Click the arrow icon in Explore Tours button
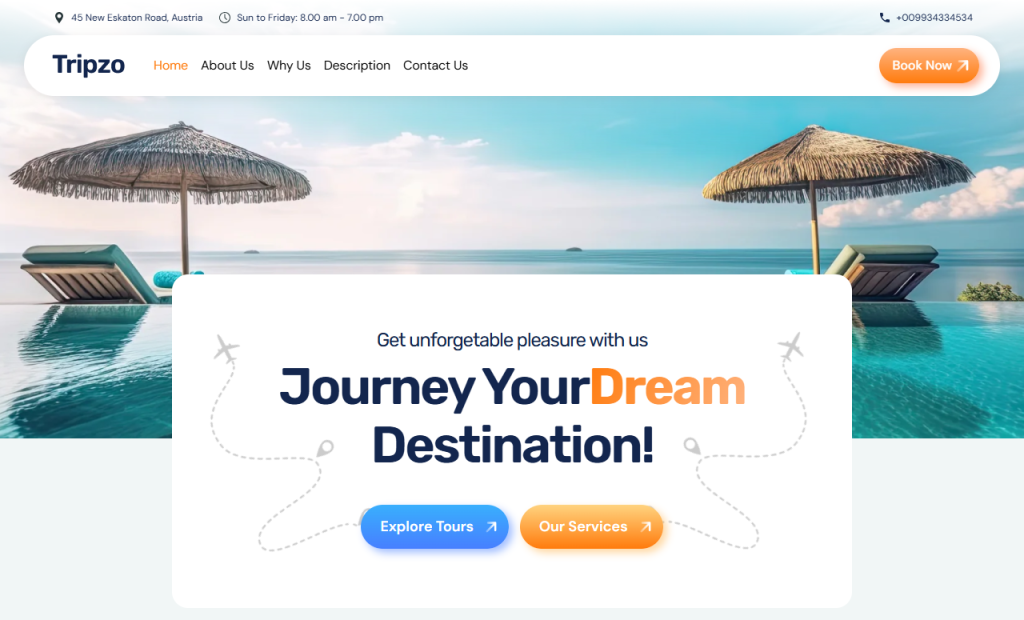Screen dimensions: 1024x620 492,527
